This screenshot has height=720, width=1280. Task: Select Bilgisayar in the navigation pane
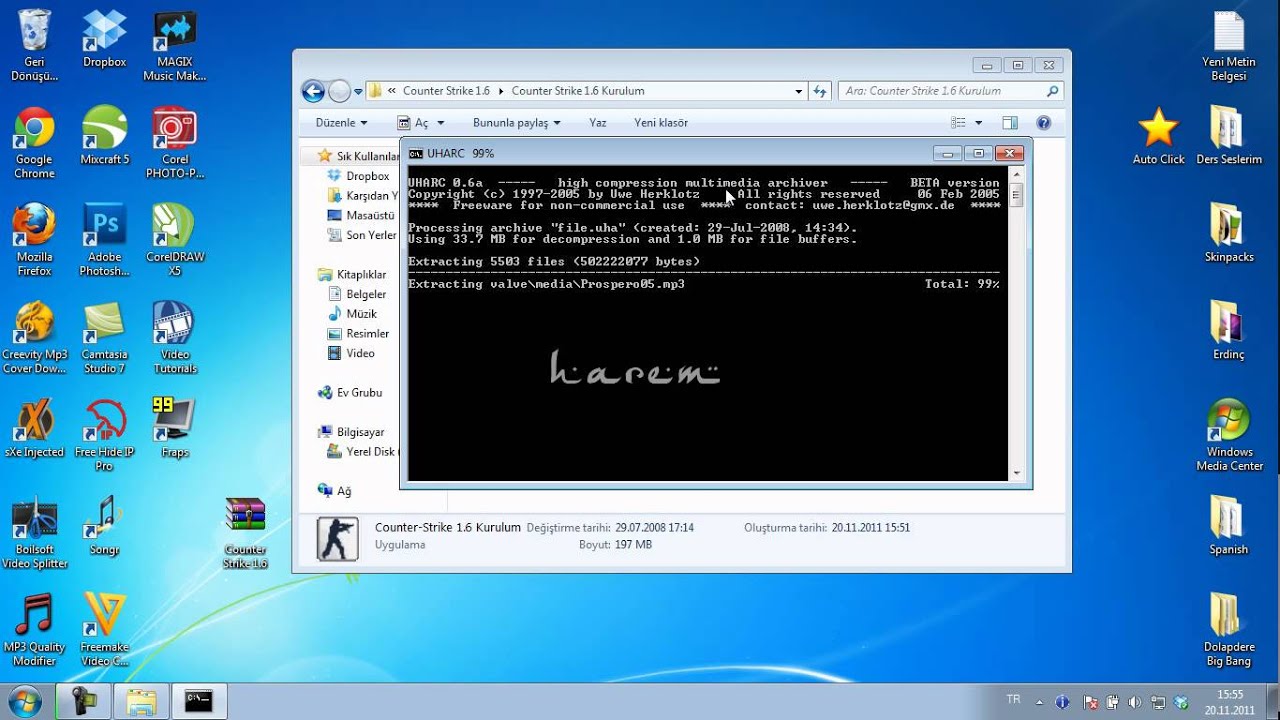point(351,432)
